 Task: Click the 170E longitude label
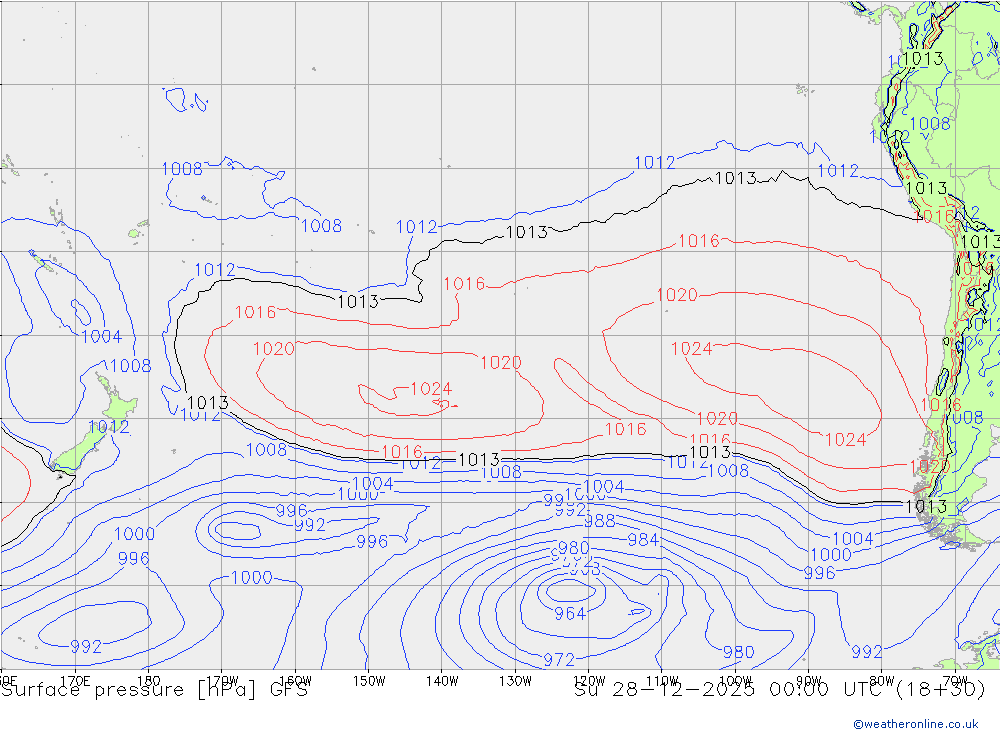(76, 680)
